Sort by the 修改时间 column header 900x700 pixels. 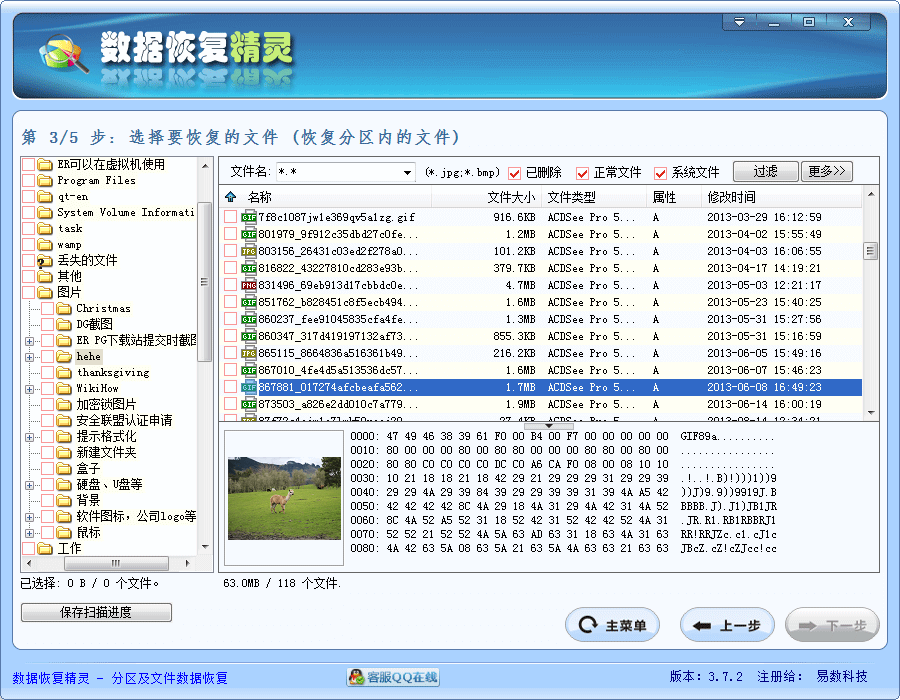781,197
